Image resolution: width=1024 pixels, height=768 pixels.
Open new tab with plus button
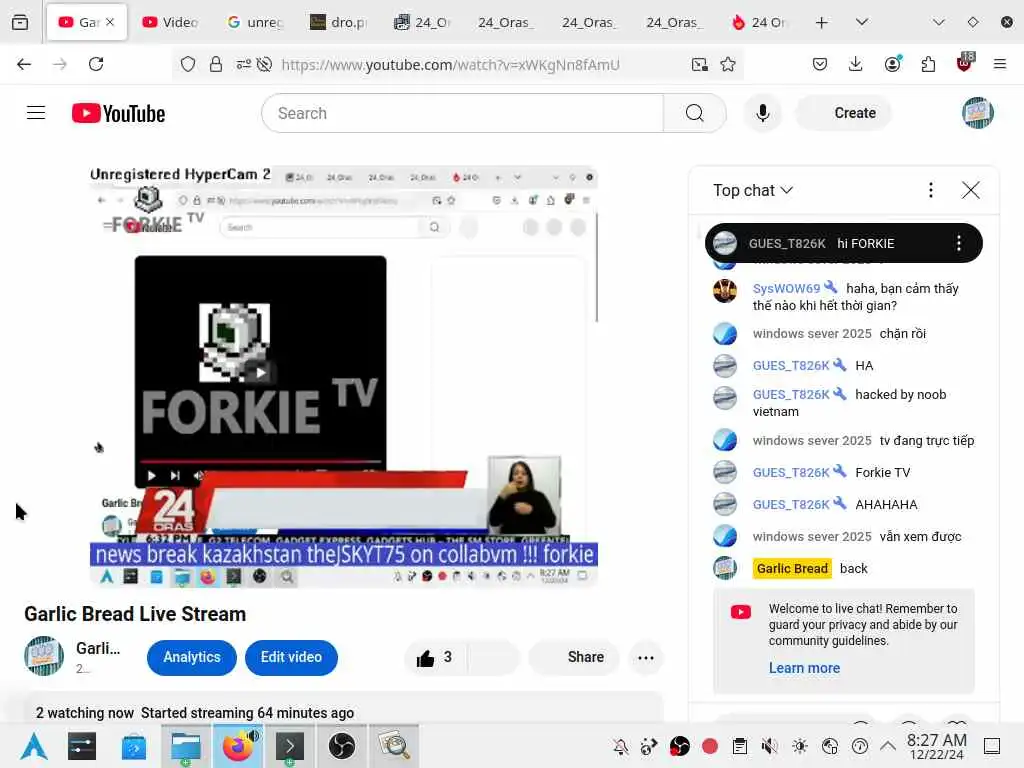822,22
